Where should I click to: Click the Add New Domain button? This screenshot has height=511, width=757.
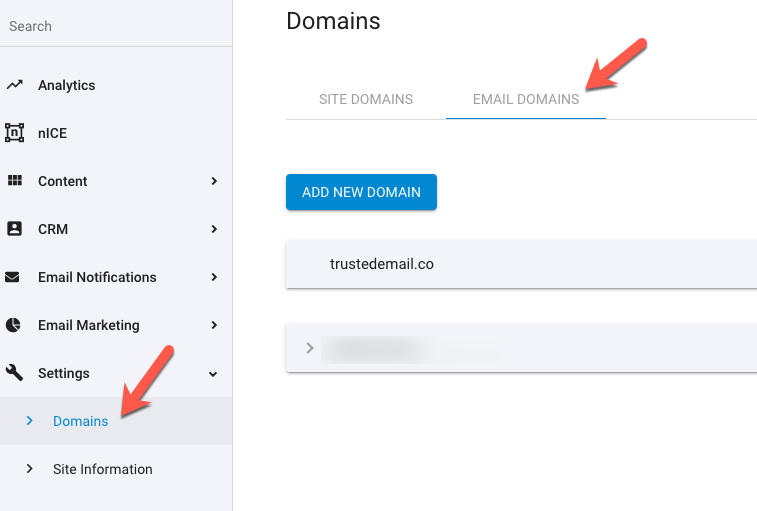click(x=361, y=192)
